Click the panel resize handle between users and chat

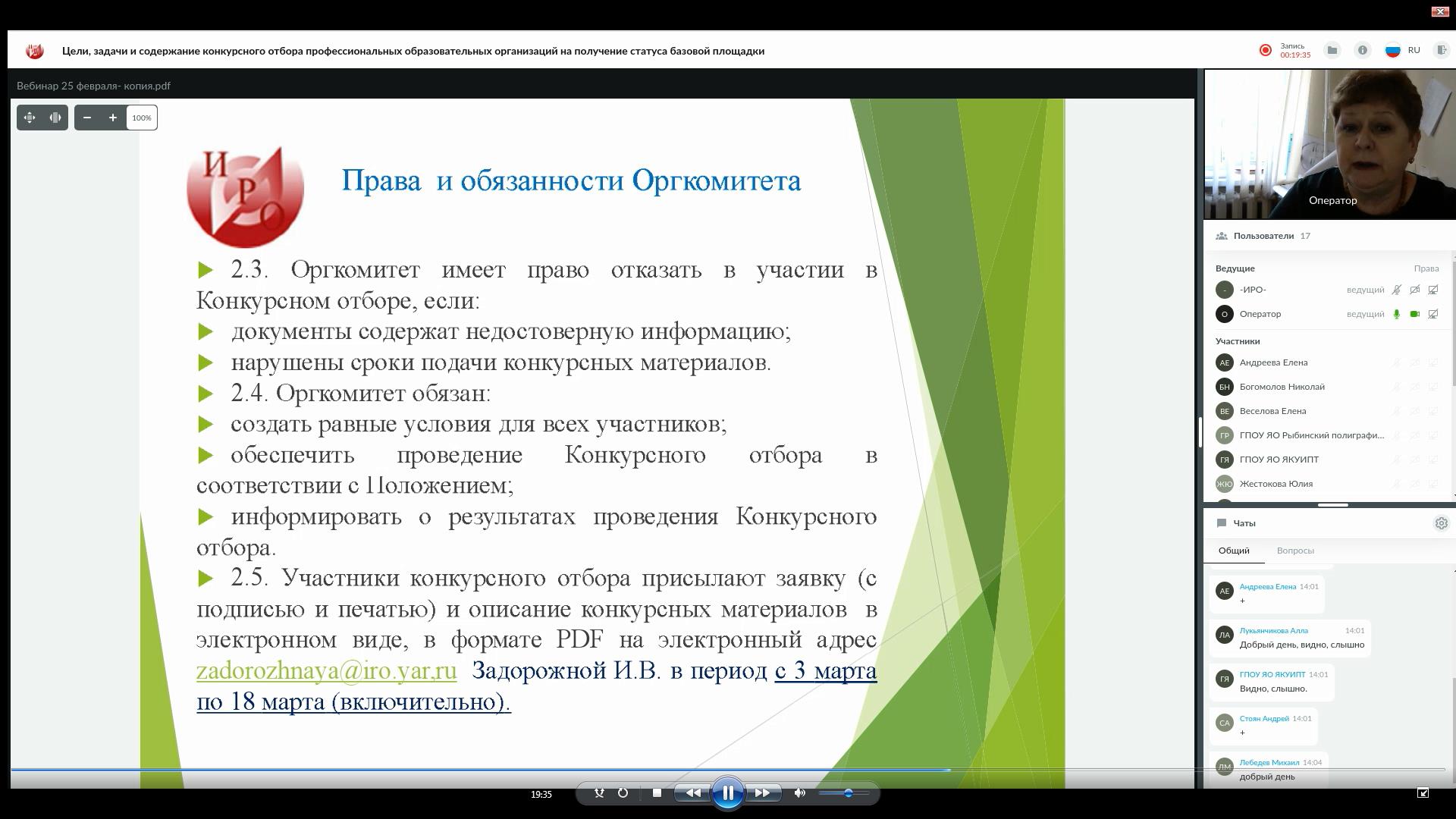(x=1332, y=504)
